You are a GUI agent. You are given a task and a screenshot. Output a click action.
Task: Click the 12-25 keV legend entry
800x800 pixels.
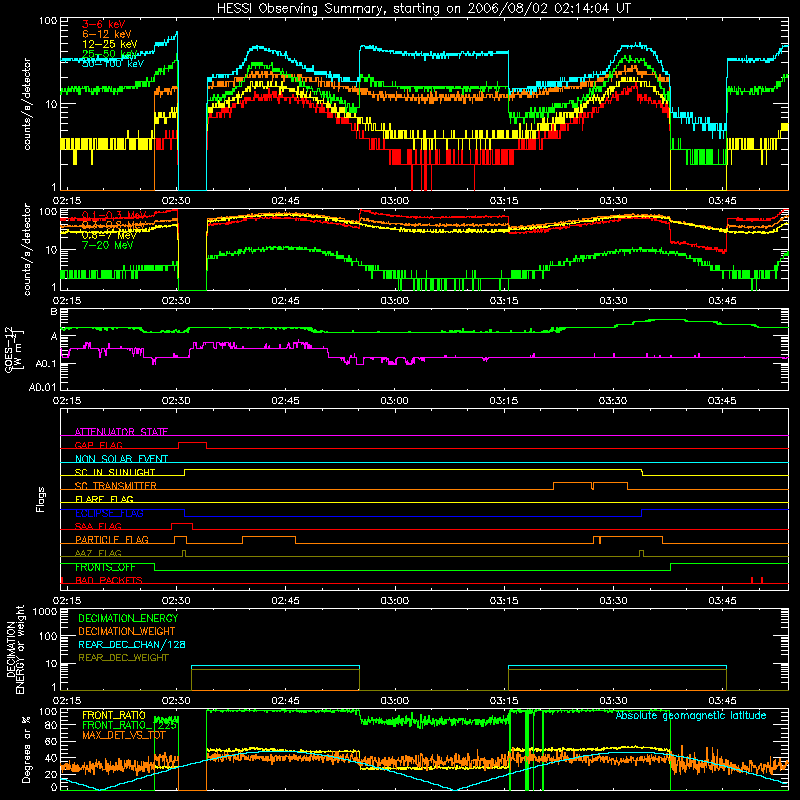click(110, 44)
